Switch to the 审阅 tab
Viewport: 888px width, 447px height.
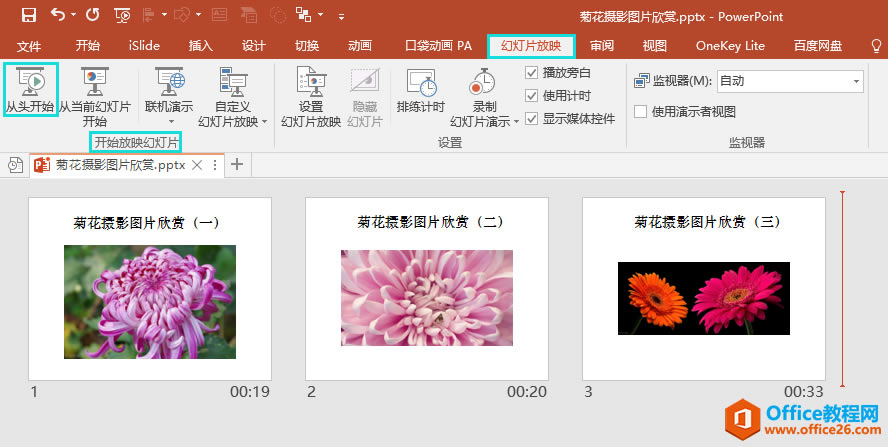click(601, 45)
